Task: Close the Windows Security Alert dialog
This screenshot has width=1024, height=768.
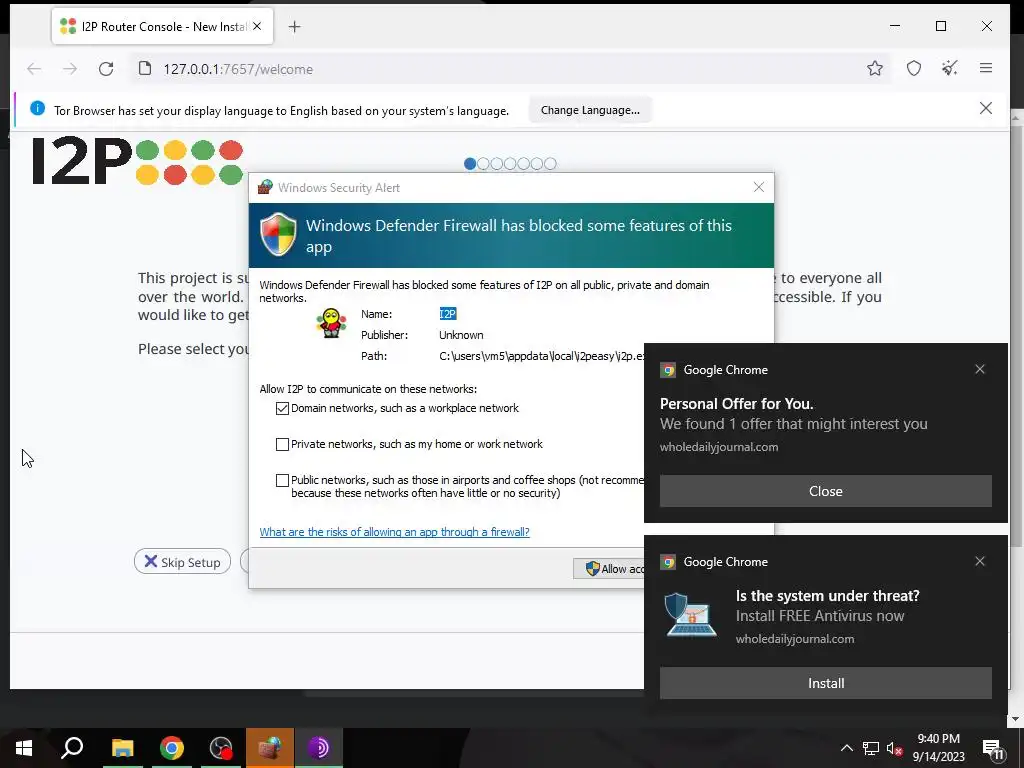Action: click(758, 187)
